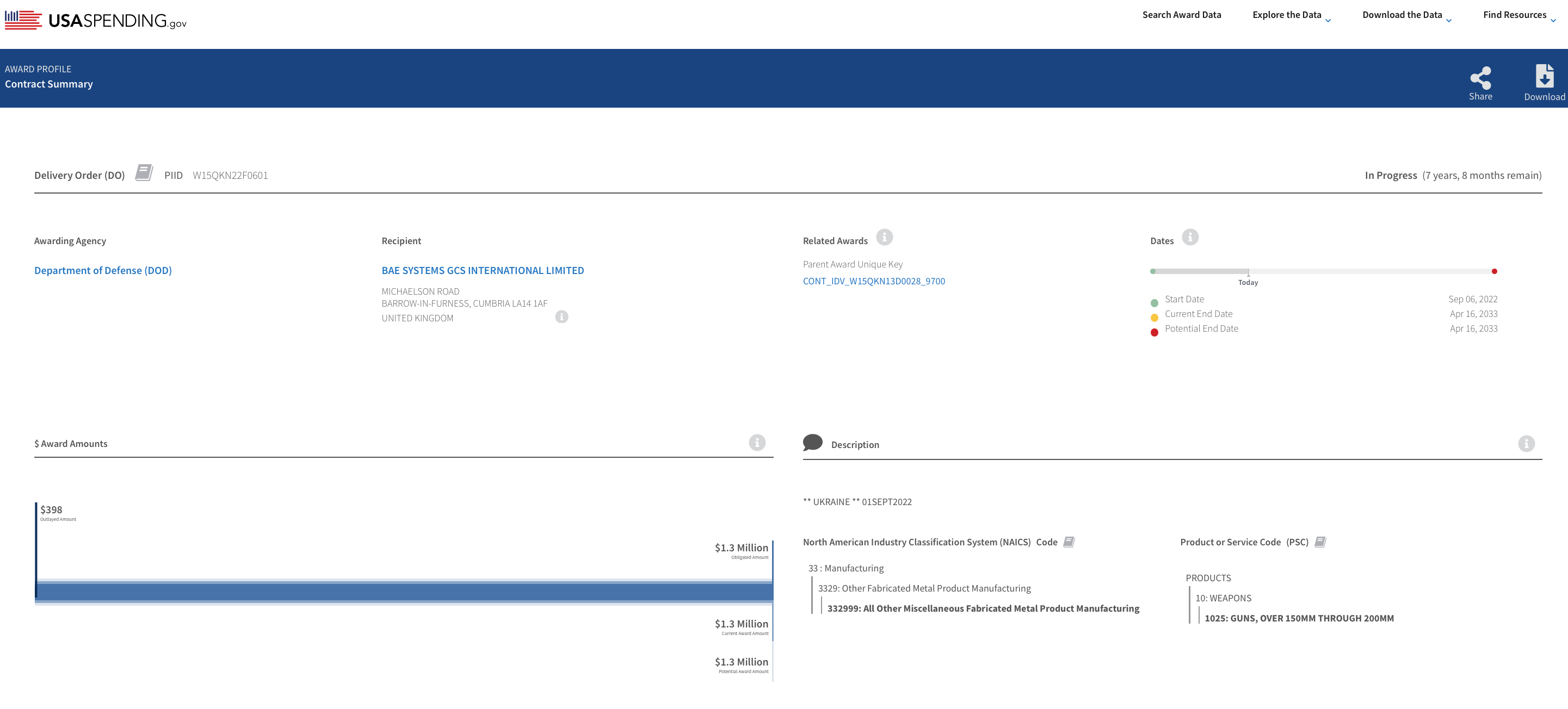The height and width of the screenshot is (709, 1568).
Task: Click the Related Awards info icon
Action: click(884, 237)
